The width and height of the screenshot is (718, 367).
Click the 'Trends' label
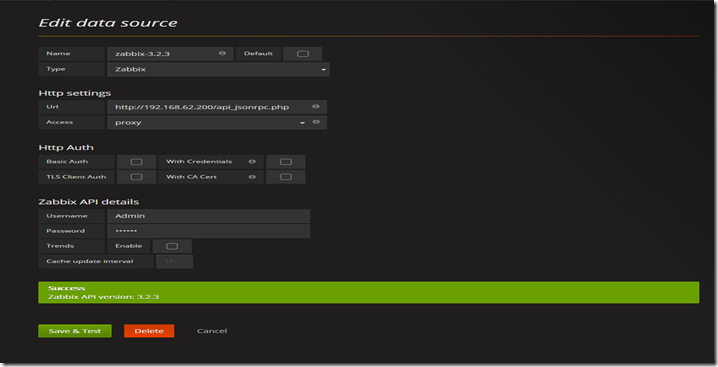pyautogui.click(x=60, y=246)
